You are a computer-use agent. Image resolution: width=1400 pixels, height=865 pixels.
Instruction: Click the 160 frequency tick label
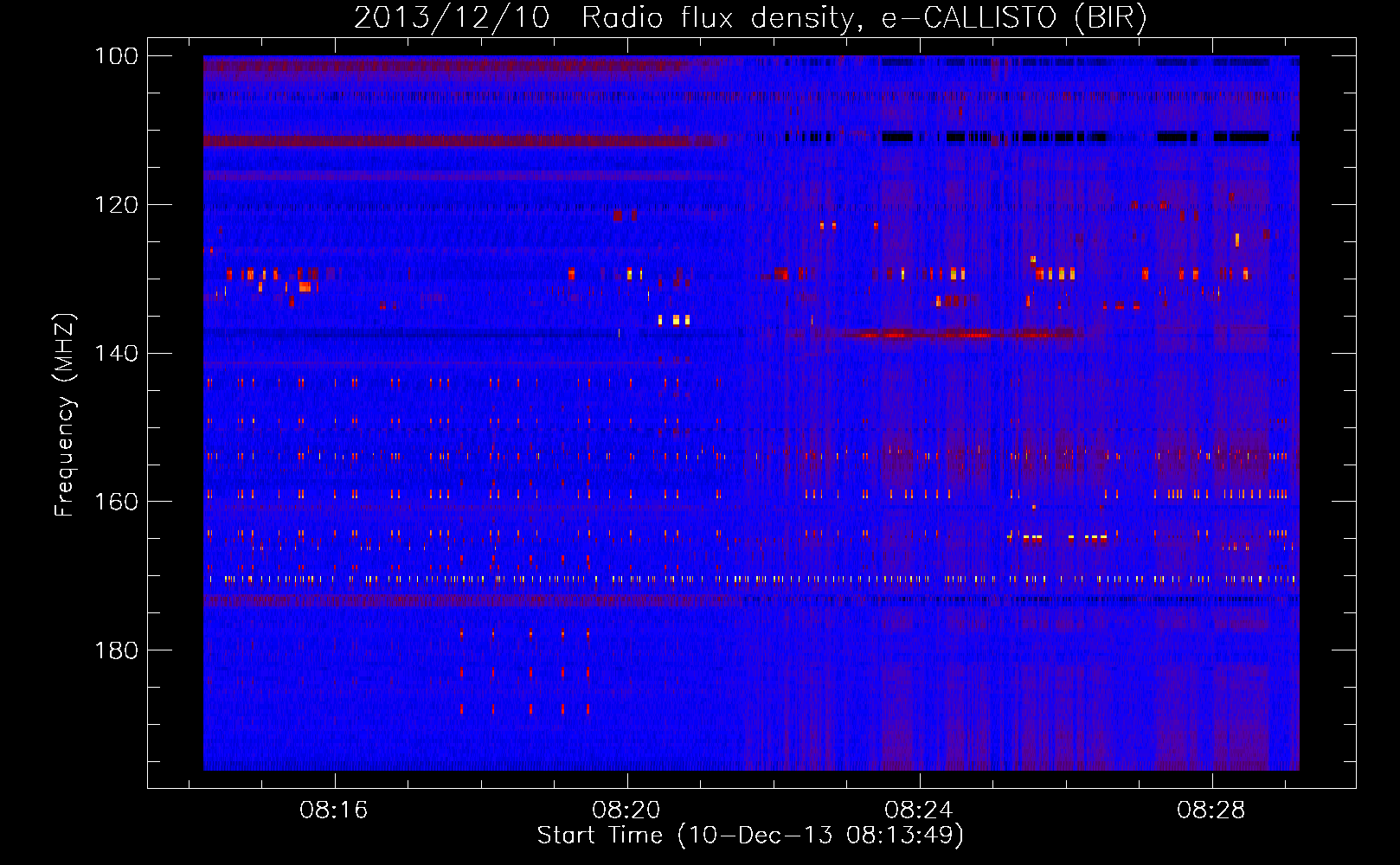click(x=116, y=502)
